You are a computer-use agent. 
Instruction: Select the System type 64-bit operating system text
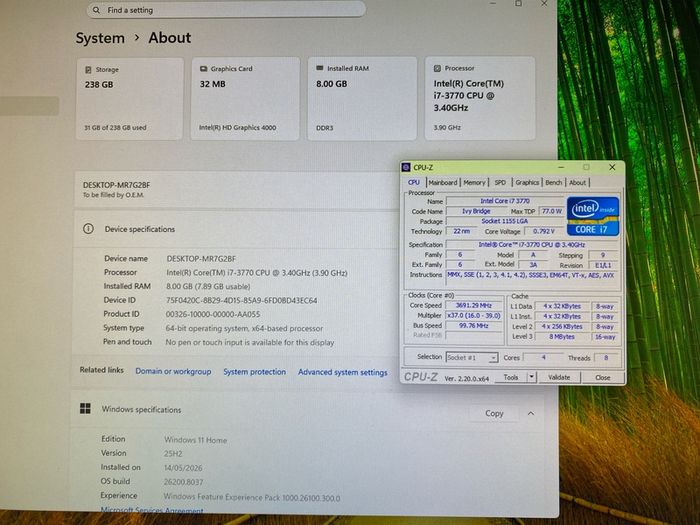[x=244, y=328]
